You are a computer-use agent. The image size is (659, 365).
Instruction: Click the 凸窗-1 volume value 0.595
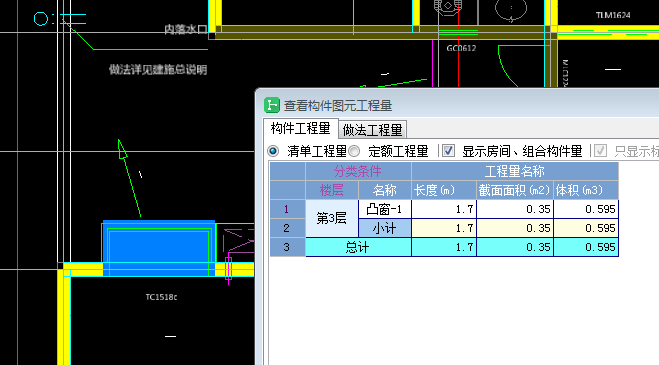[x=586, y=209]
